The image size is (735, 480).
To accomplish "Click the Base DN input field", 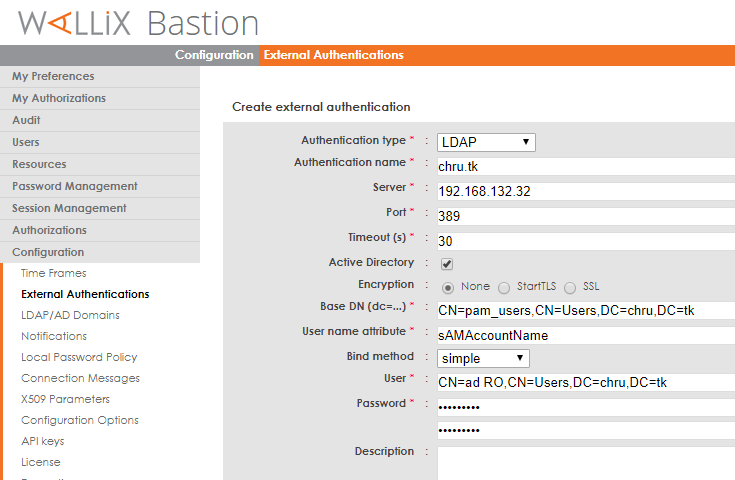I will click(x=585, y=310).
